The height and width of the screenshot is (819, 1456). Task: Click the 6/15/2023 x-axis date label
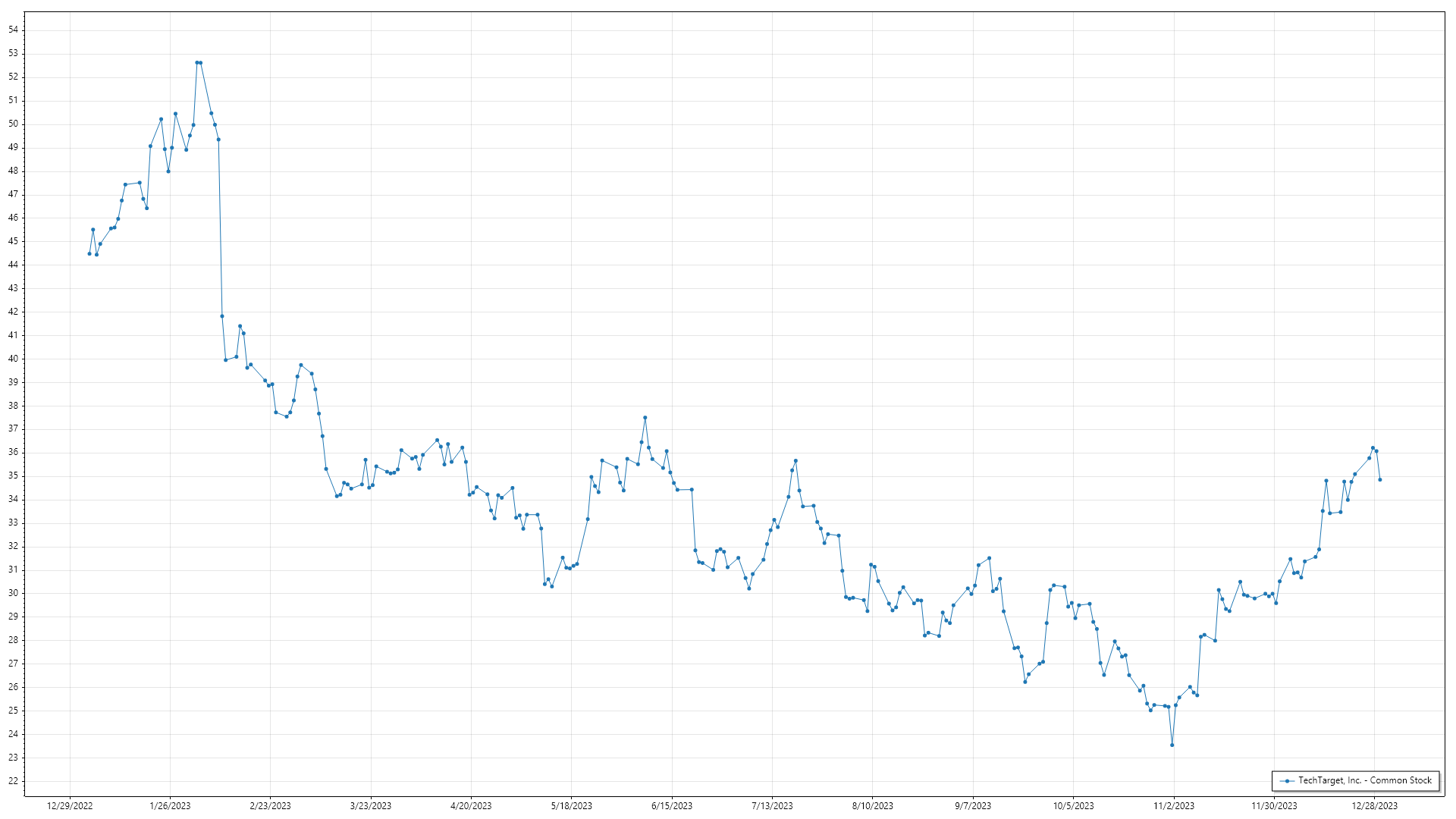click(672, 806)
